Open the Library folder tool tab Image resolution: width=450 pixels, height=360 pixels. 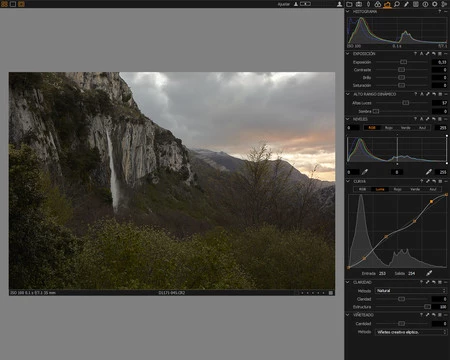(349, 4)
